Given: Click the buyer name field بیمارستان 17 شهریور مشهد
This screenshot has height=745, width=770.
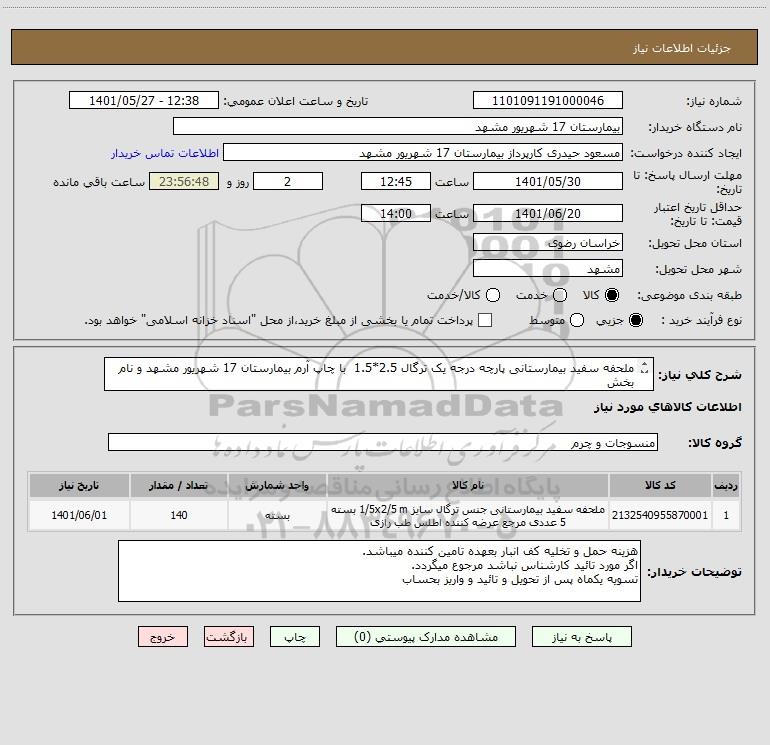Looking at the screenshot, I should 398,127.
